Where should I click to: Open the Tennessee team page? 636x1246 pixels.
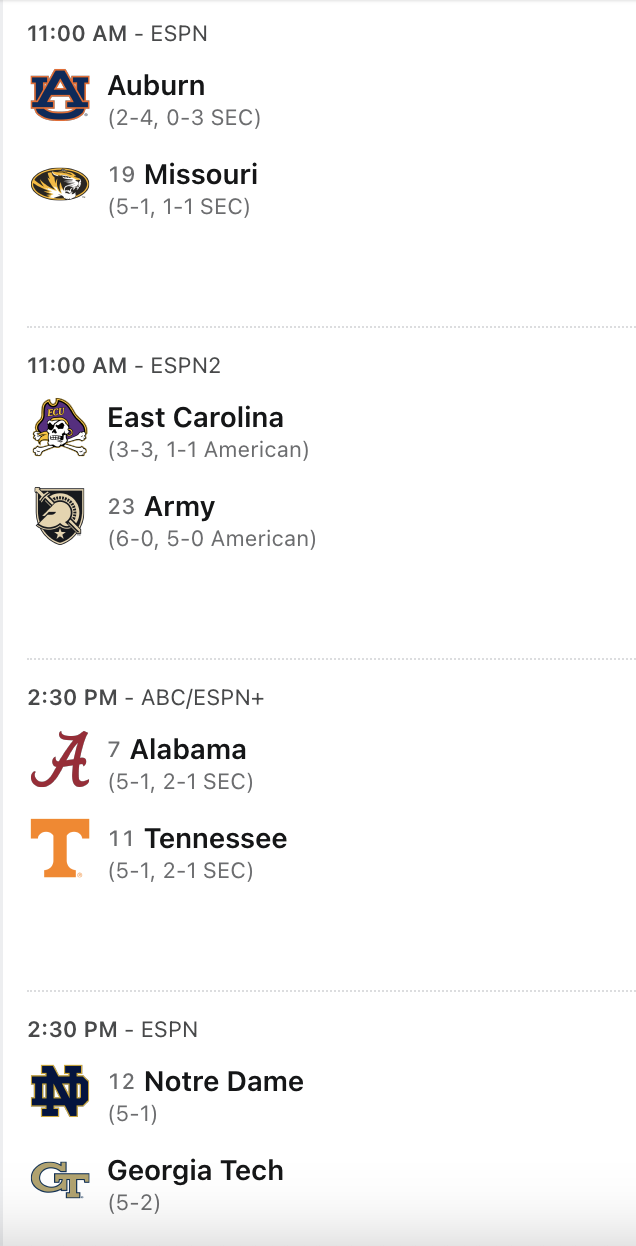coord(215,839)
